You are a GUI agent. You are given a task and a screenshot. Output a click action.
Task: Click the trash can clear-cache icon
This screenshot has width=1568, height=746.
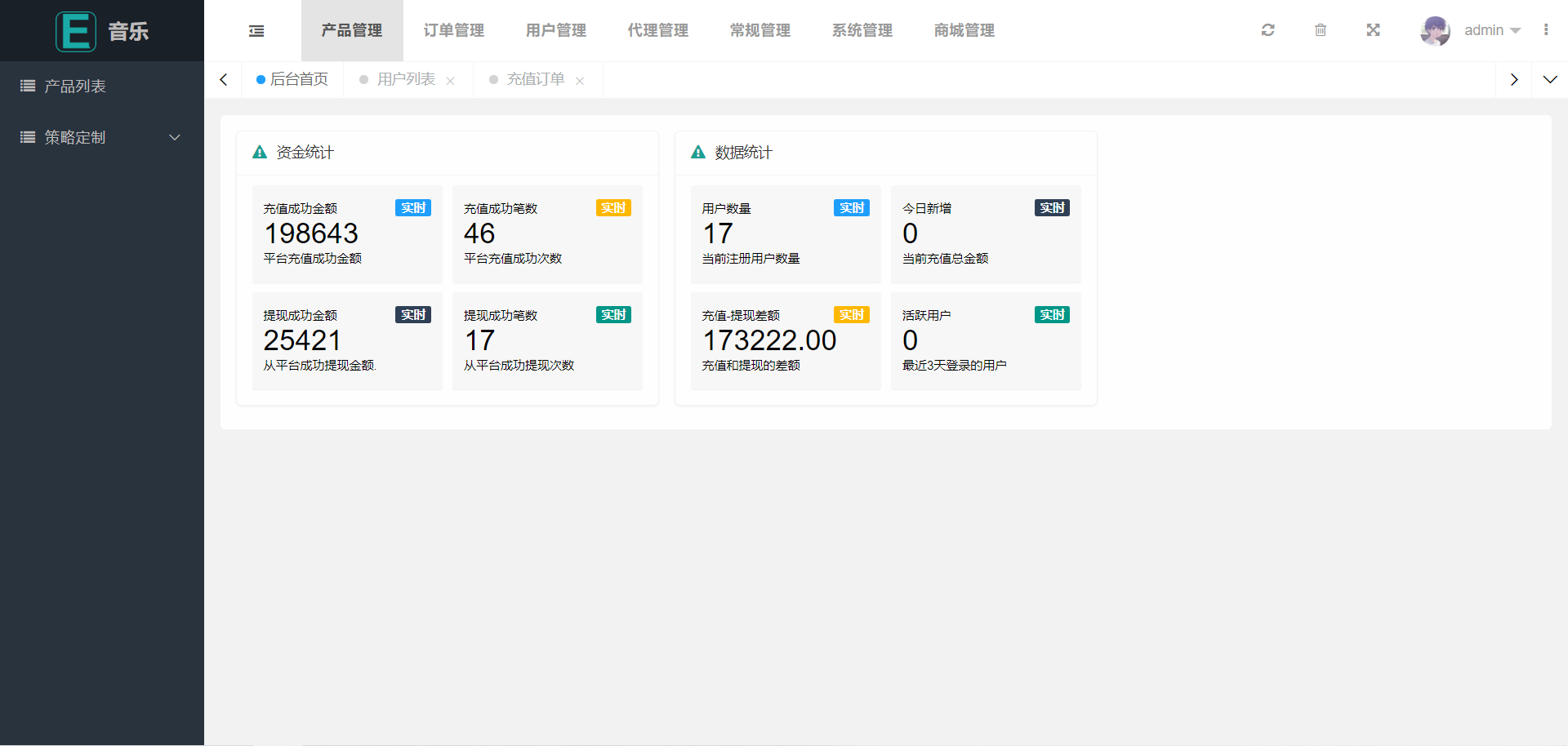pyautogui.click(x=1321, y=30)
